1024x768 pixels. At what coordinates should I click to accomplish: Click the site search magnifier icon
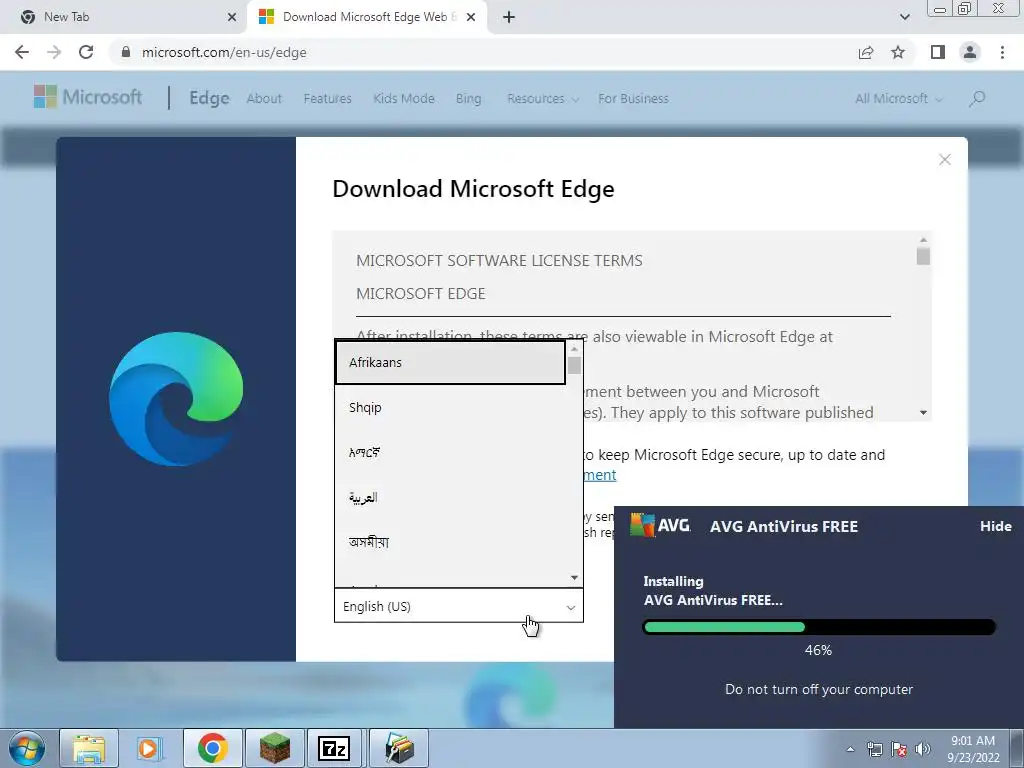pyautogui.click(x=977, y=99)
